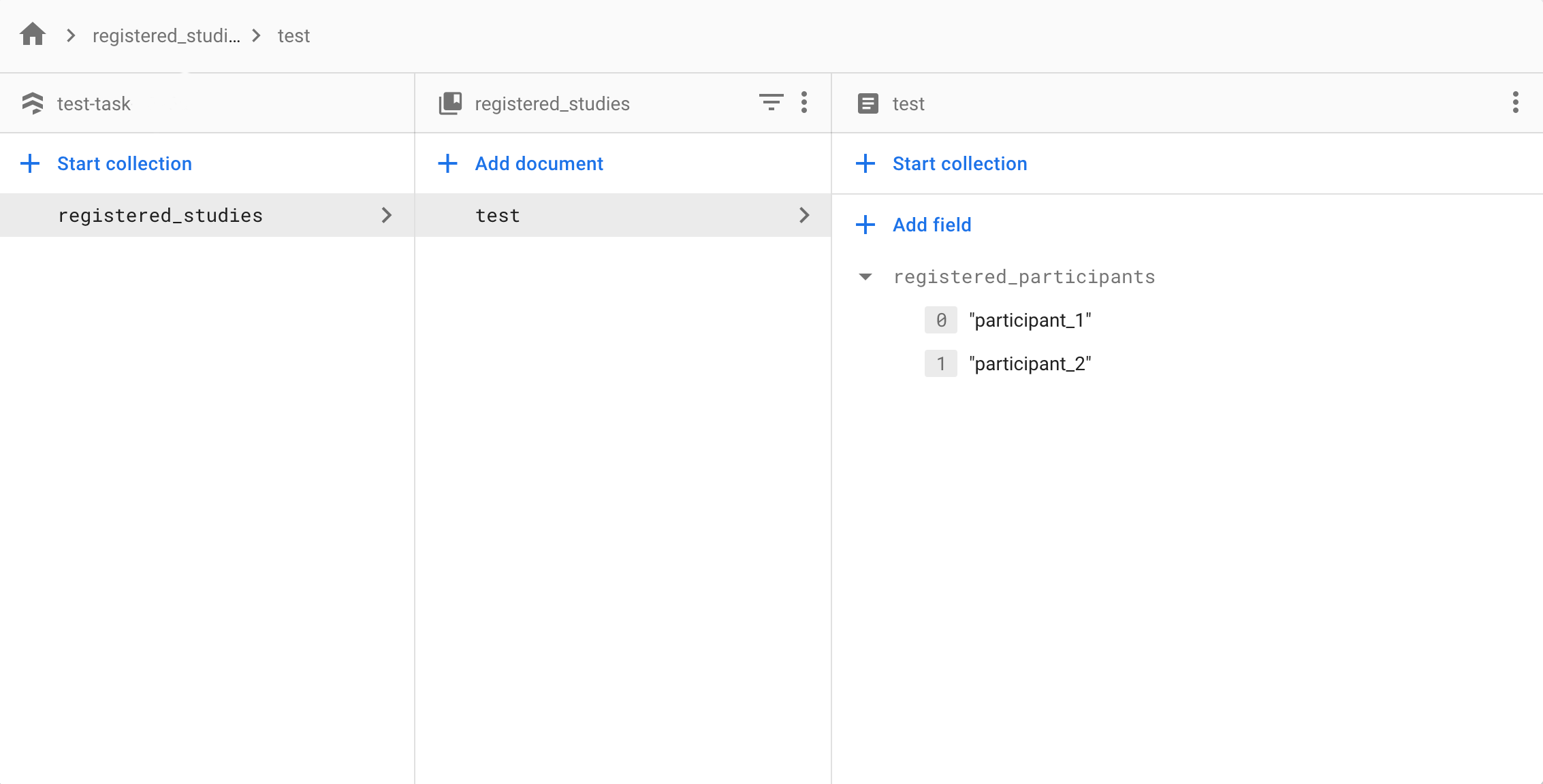
Task: Click plus icon next to Add document
Action: point(447,163)
